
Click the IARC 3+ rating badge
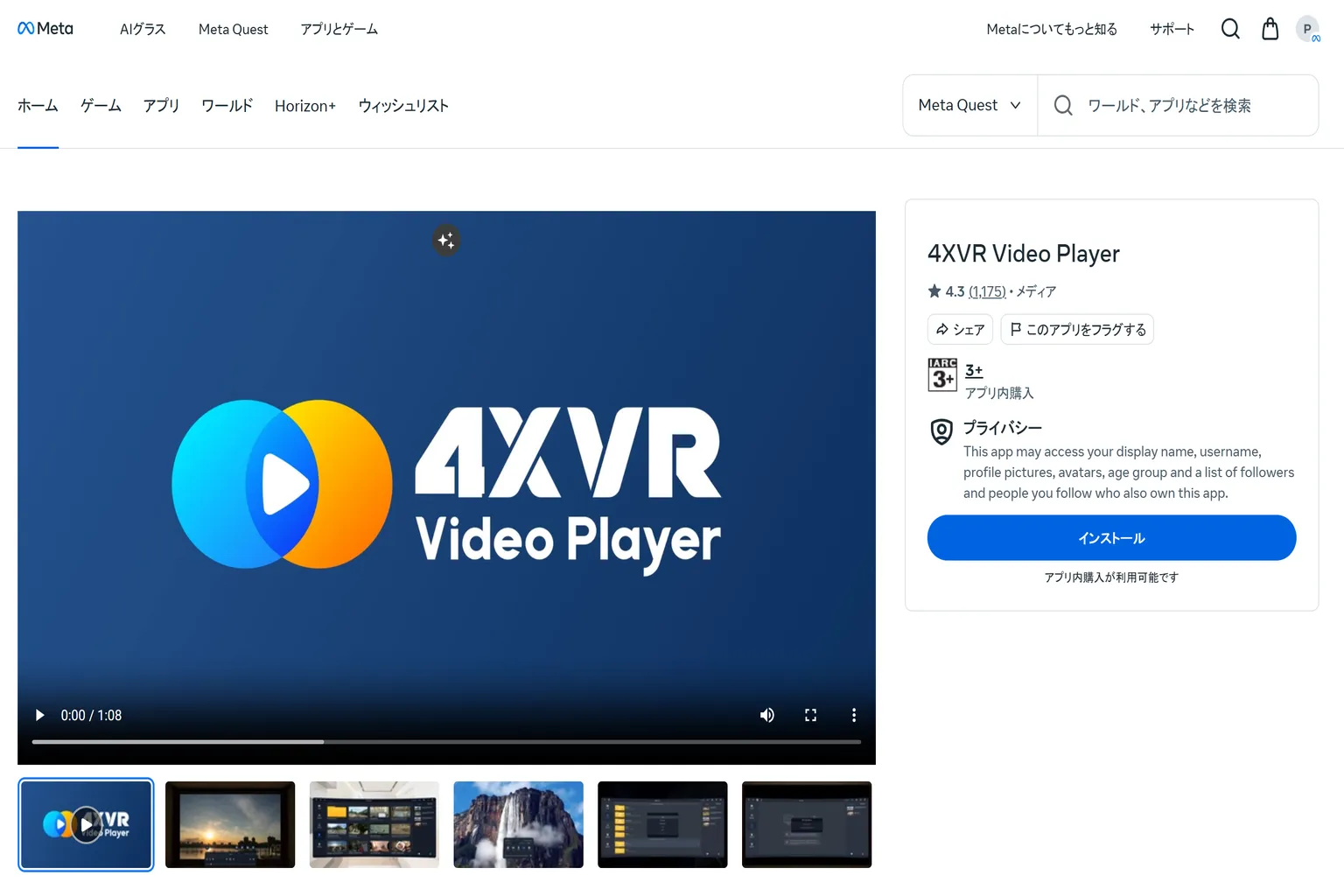942,374
